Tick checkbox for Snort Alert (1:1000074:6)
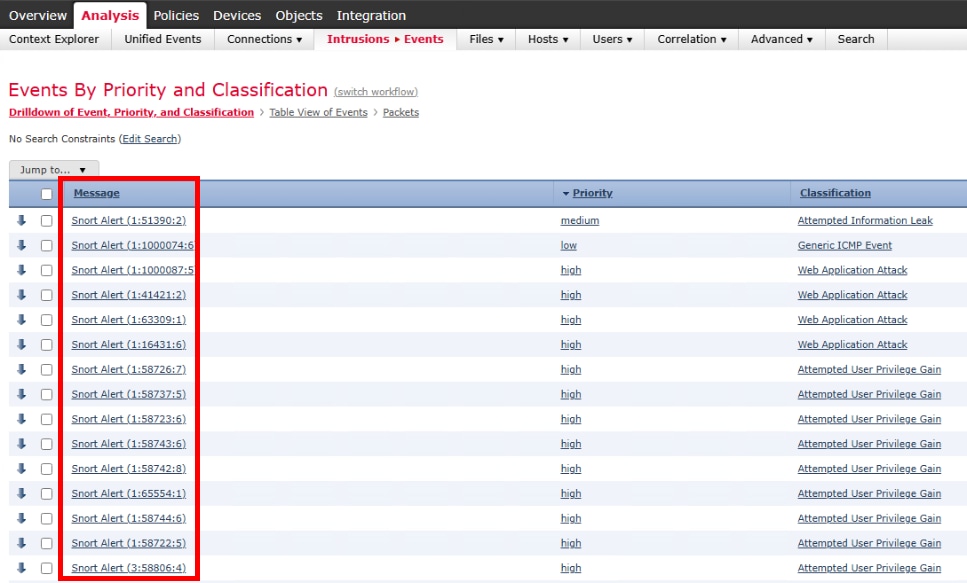Screen dimensions: 967x583 pyautogui.click(x=46, y=246)
